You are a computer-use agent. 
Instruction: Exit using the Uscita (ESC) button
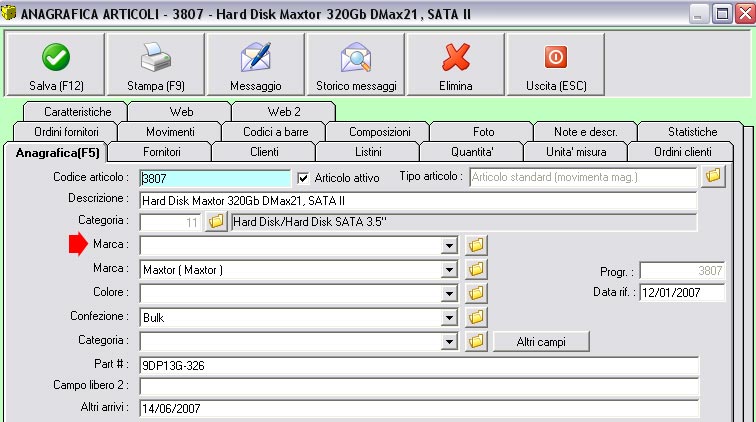[554, 66]
